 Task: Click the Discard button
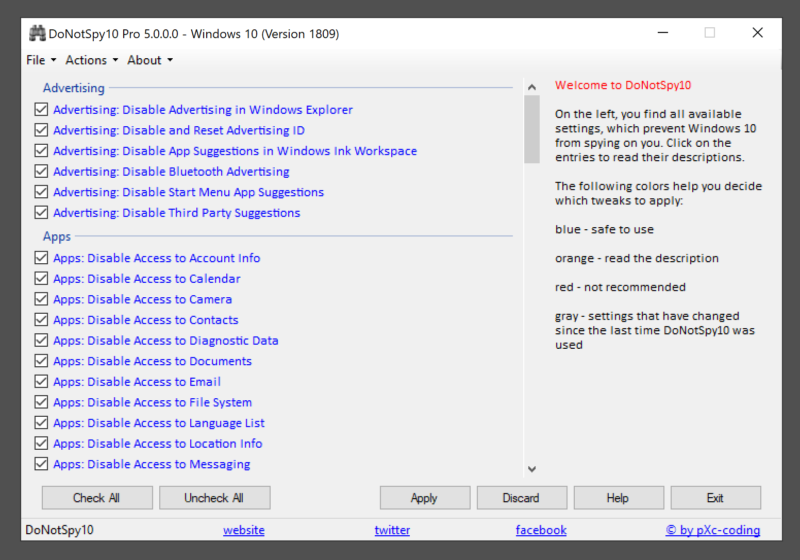click(x=520, y=498)
